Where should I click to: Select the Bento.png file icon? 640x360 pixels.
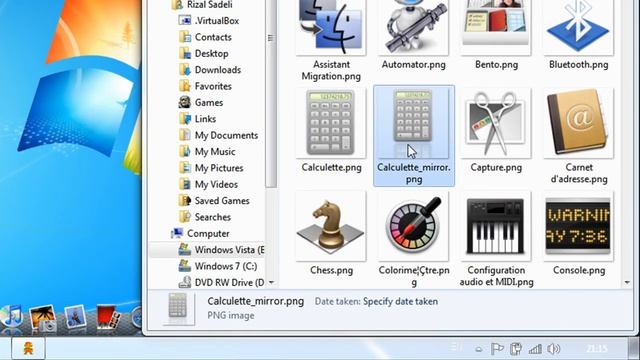(x=496, y=27)
